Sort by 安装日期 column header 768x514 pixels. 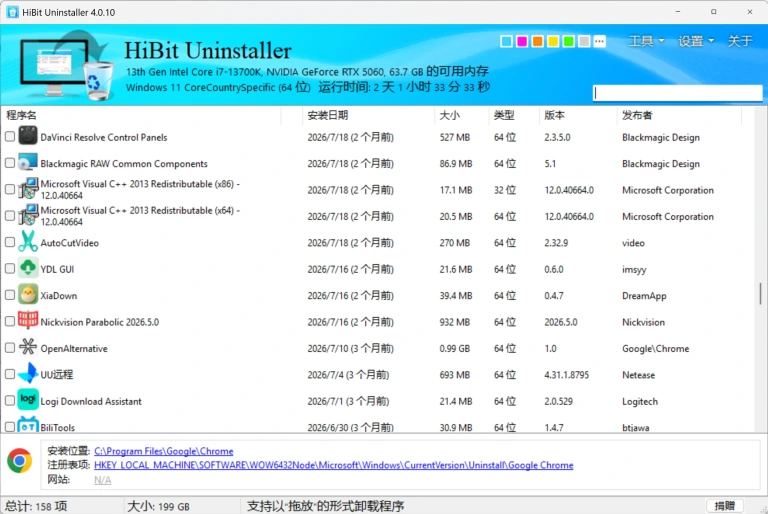[367, 115]
